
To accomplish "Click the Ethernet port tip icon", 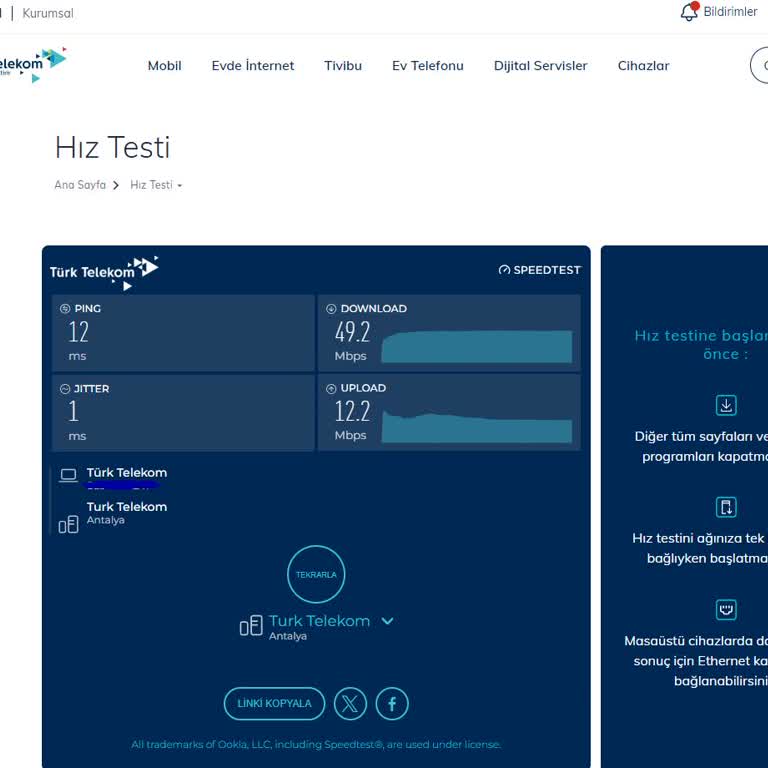I will coord(726,609).
